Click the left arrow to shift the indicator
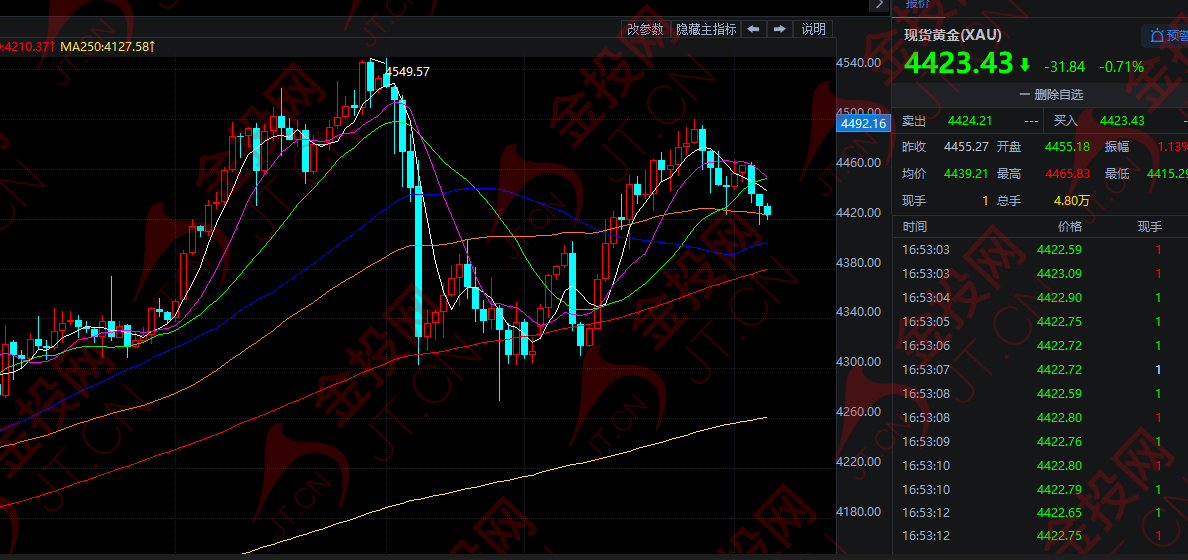The height and width of the screenshot is (560, 1188). (x=753, y=29)
